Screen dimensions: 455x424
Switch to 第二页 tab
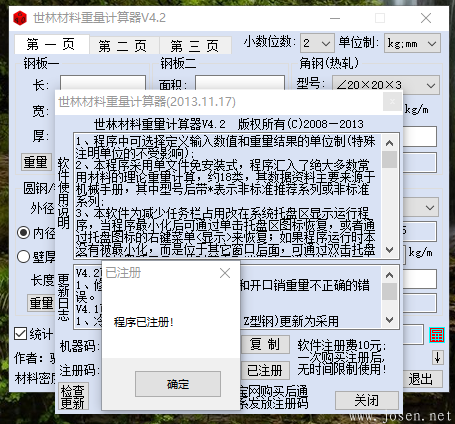(x=123, y=46)
